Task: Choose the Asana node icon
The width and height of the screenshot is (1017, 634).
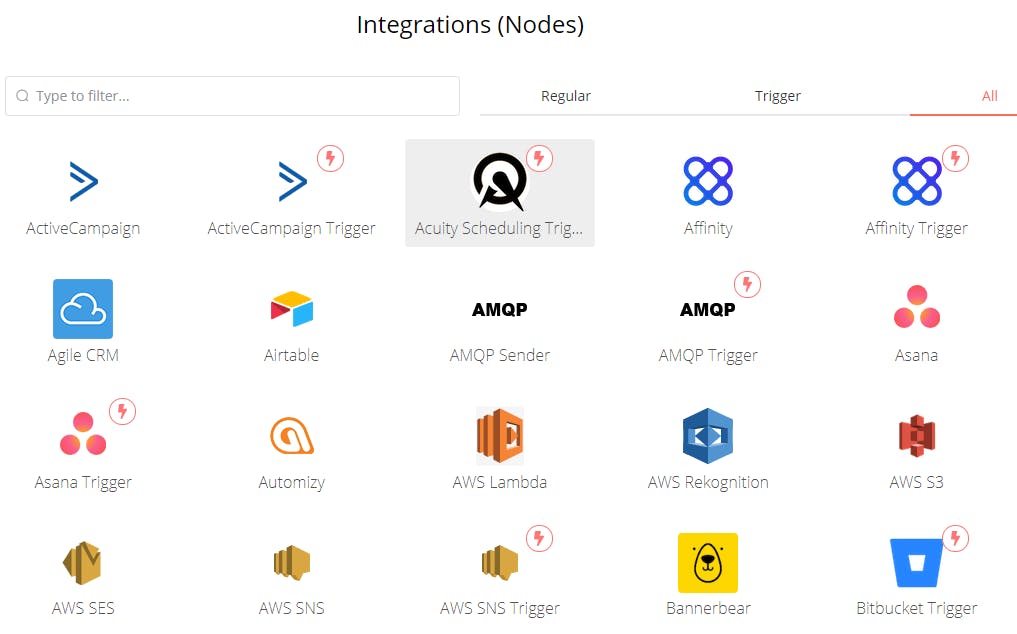Action: pos(916,308)
